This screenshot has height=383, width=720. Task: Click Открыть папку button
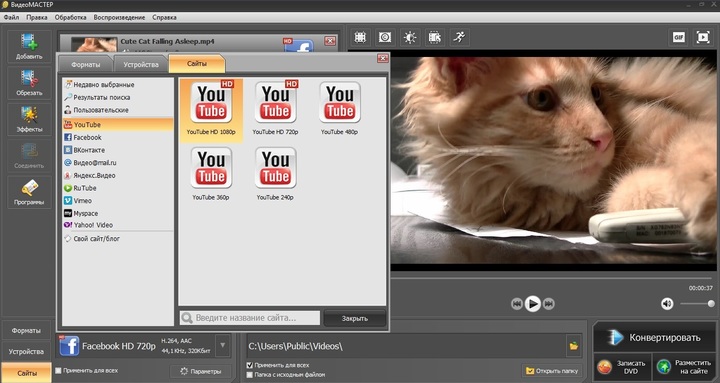pyautogui.click(x=552, y=370)
